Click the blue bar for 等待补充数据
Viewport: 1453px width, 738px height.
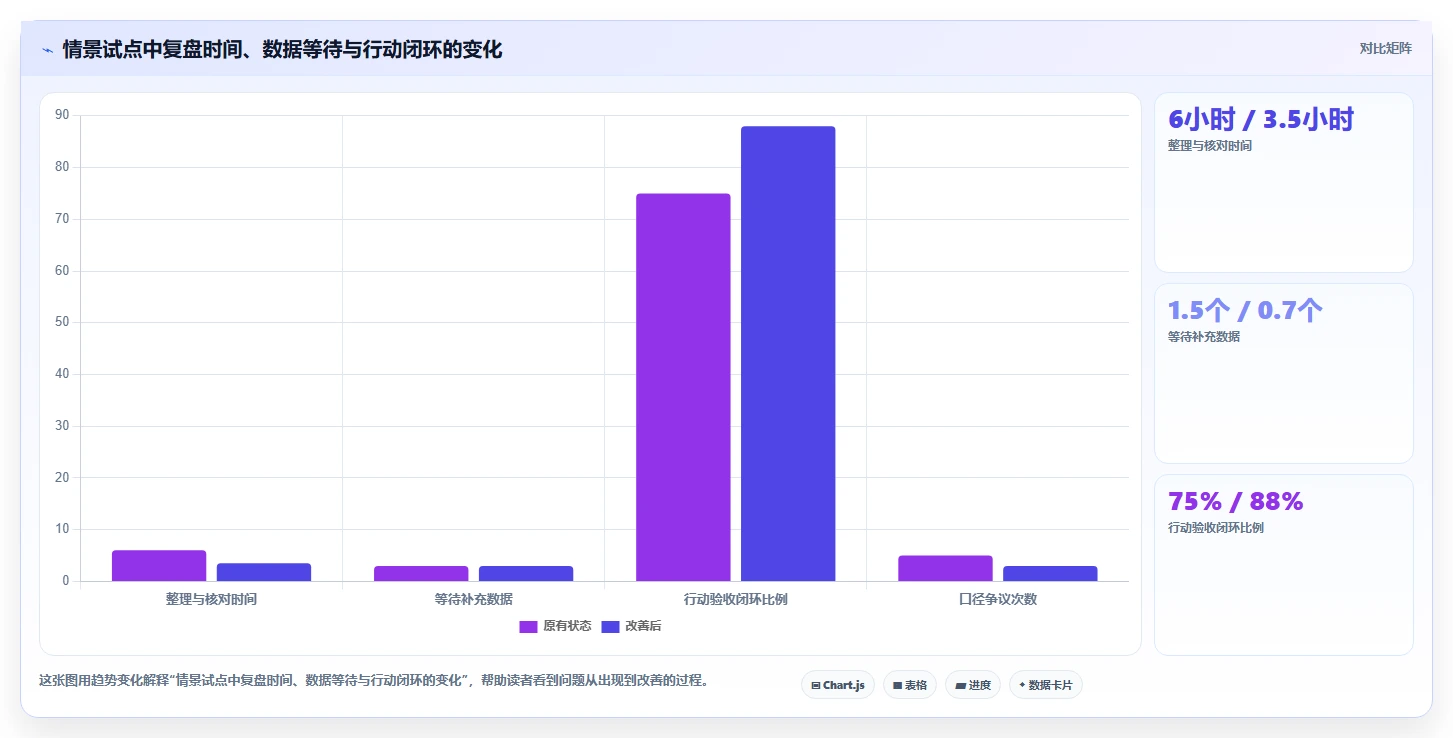tap(526, 574)
